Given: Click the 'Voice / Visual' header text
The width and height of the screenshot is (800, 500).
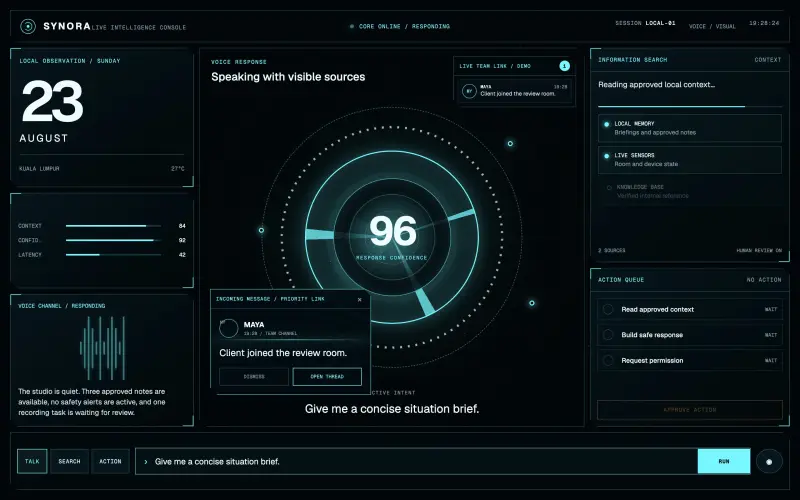Looking at the screenshot, I should coord(712,26).
